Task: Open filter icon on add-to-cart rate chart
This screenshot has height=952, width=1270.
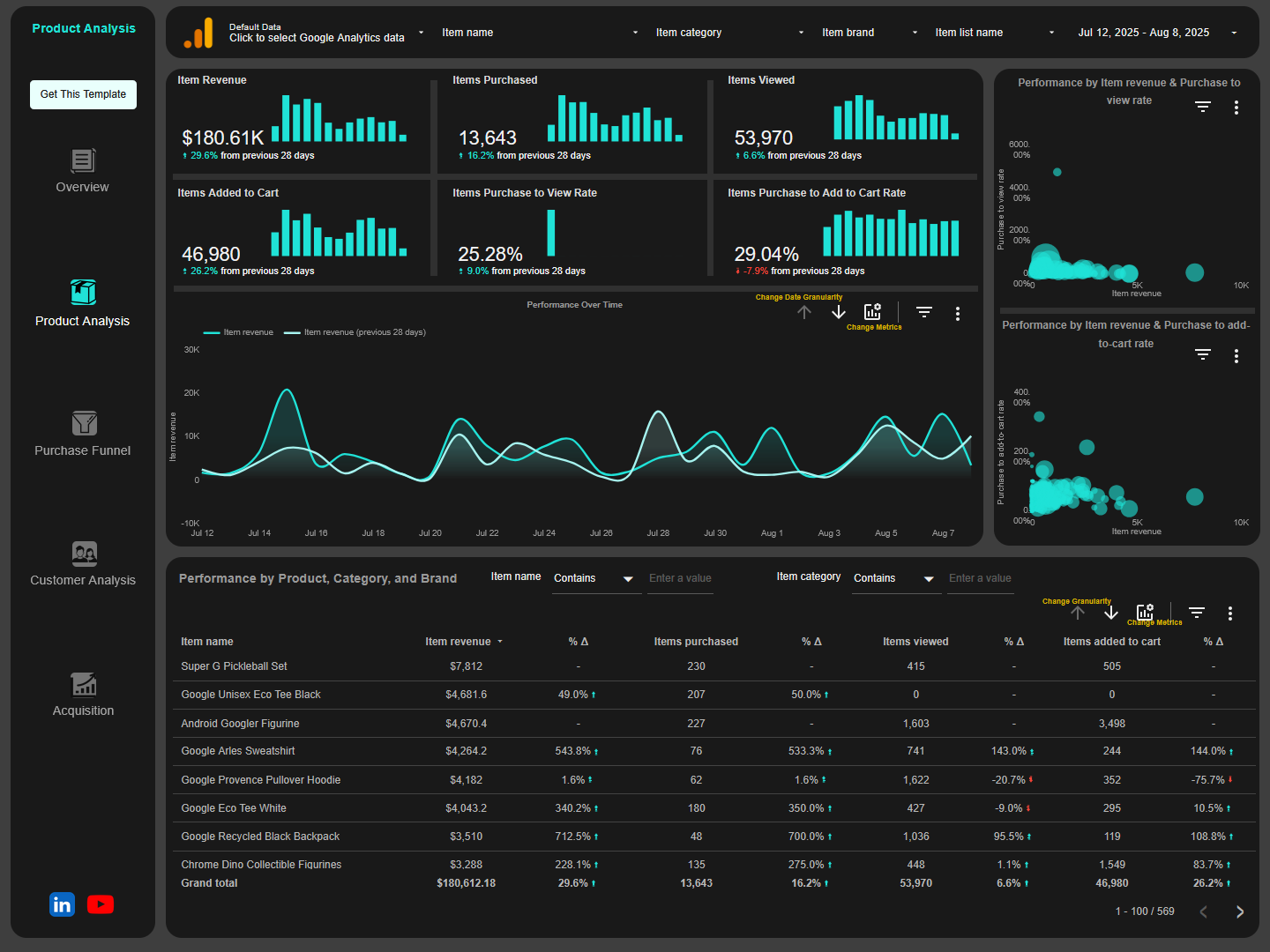Action: click(1203, 354)
